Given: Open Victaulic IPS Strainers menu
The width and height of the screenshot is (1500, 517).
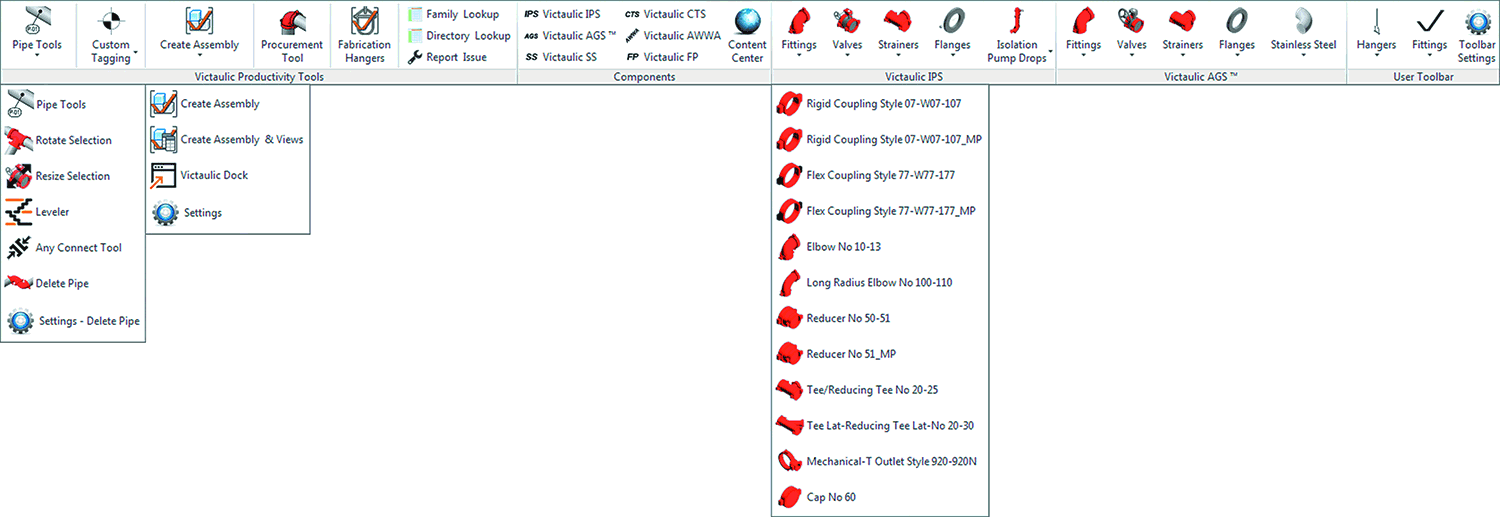Looking at the screenshot, I should click(x=898, y=32).
